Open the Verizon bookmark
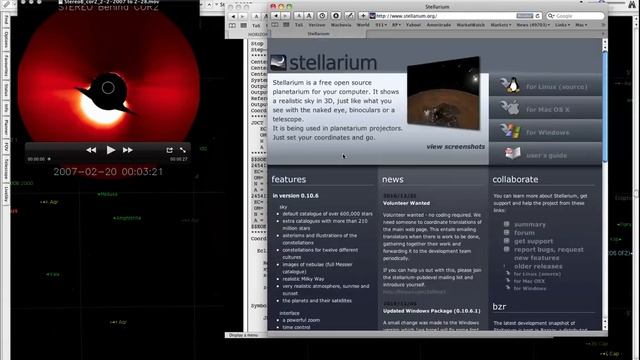 (x=317, y=25)
